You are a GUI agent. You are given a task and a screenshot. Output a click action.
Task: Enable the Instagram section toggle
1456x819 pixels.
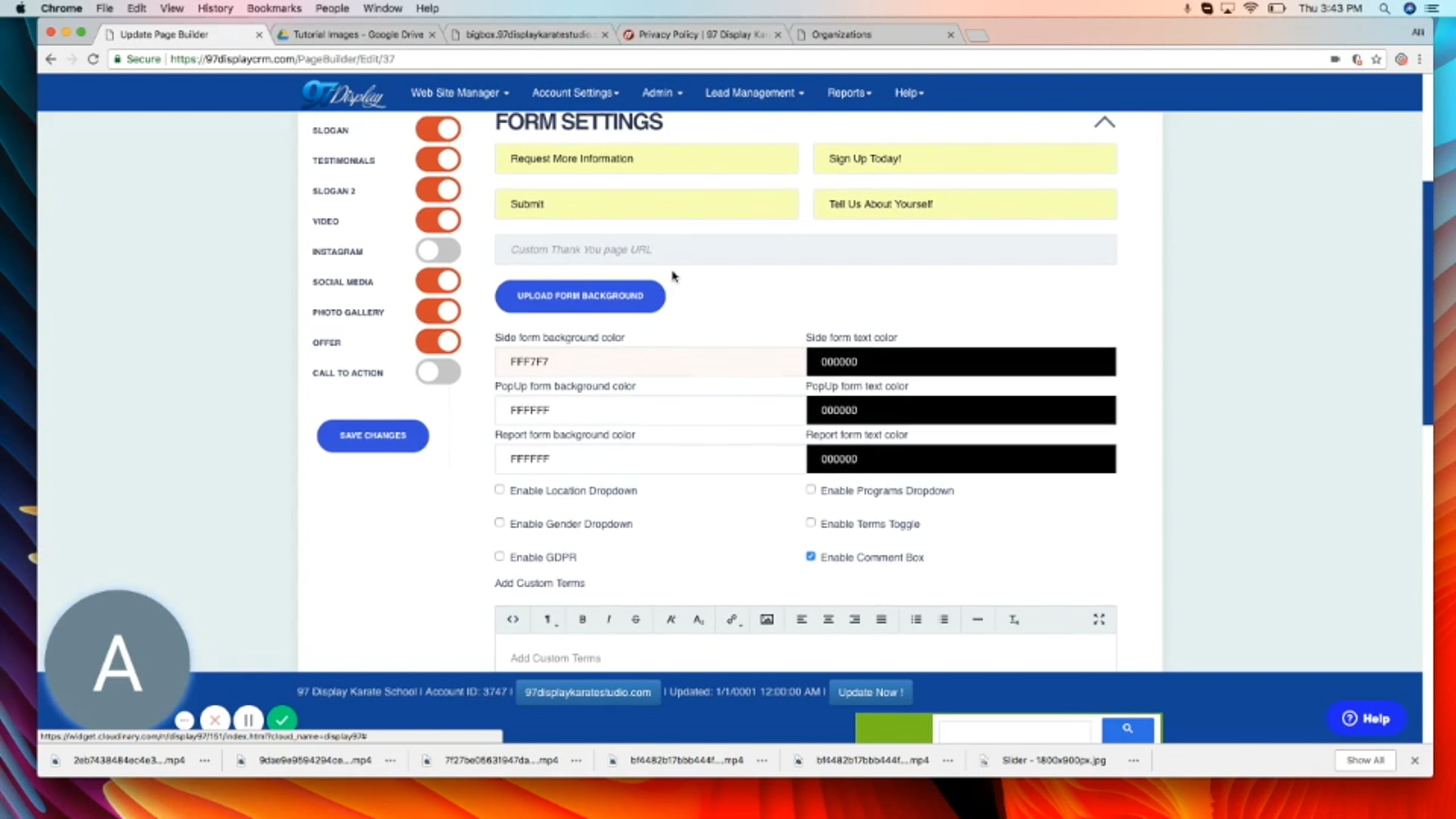click(438, 251)
